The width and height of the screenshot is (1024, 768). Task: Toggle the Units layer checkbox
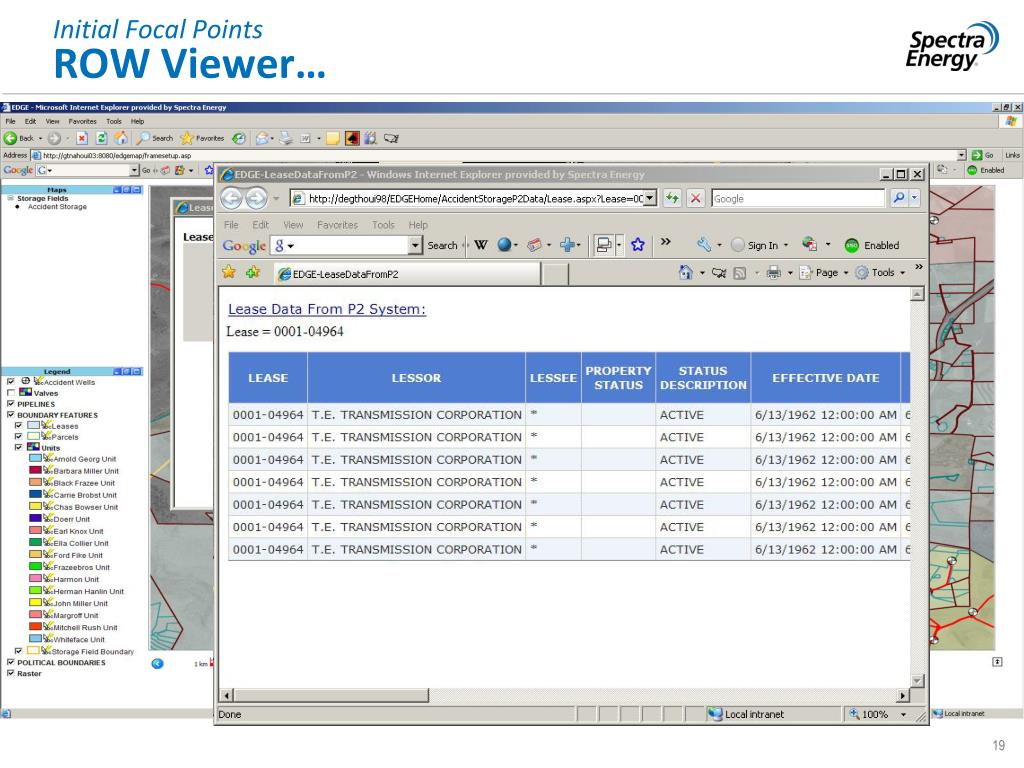tap(18, 447)
